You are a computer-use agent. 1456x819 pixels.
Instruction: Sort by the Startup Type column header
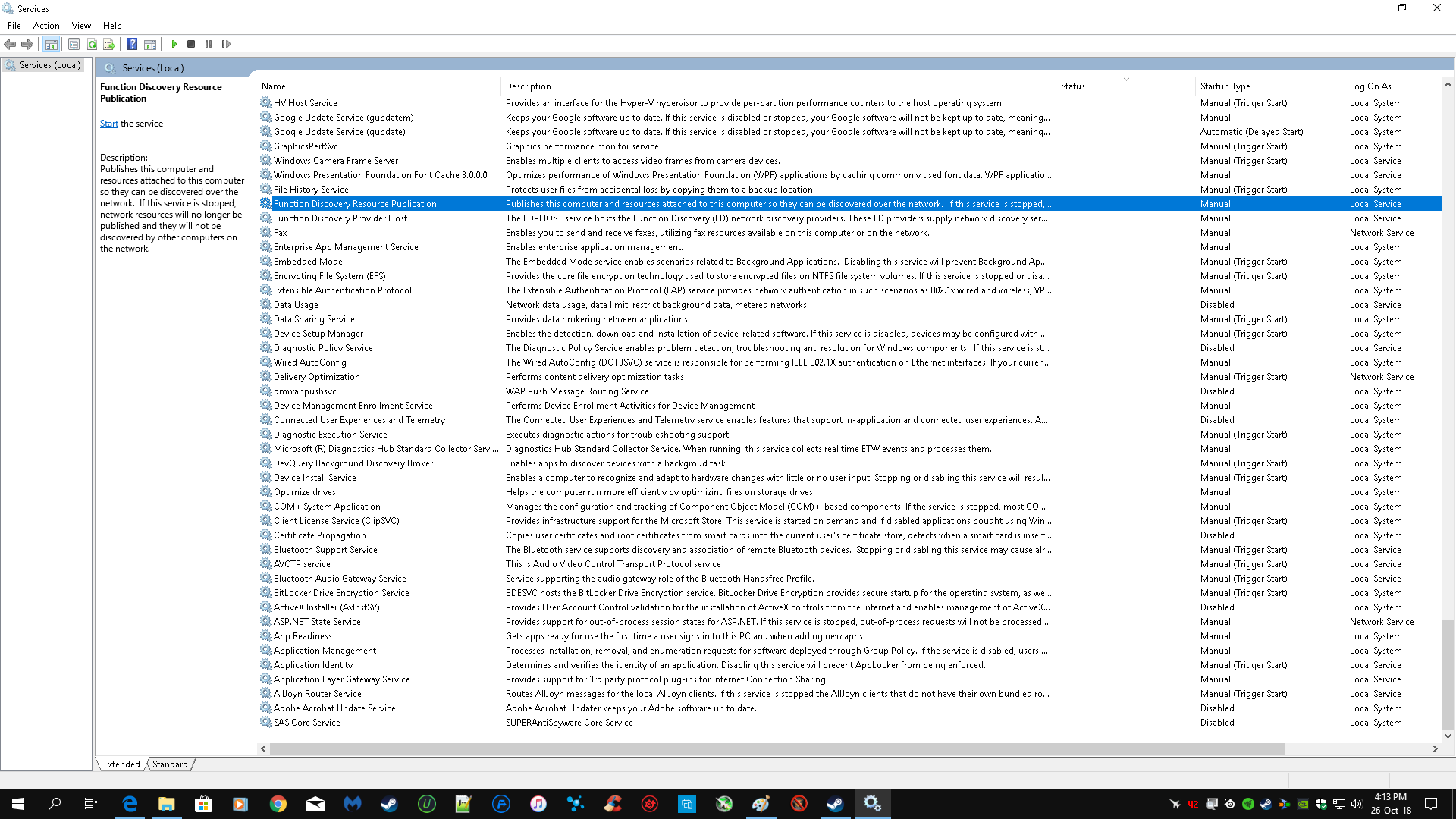pos(1225,86)
